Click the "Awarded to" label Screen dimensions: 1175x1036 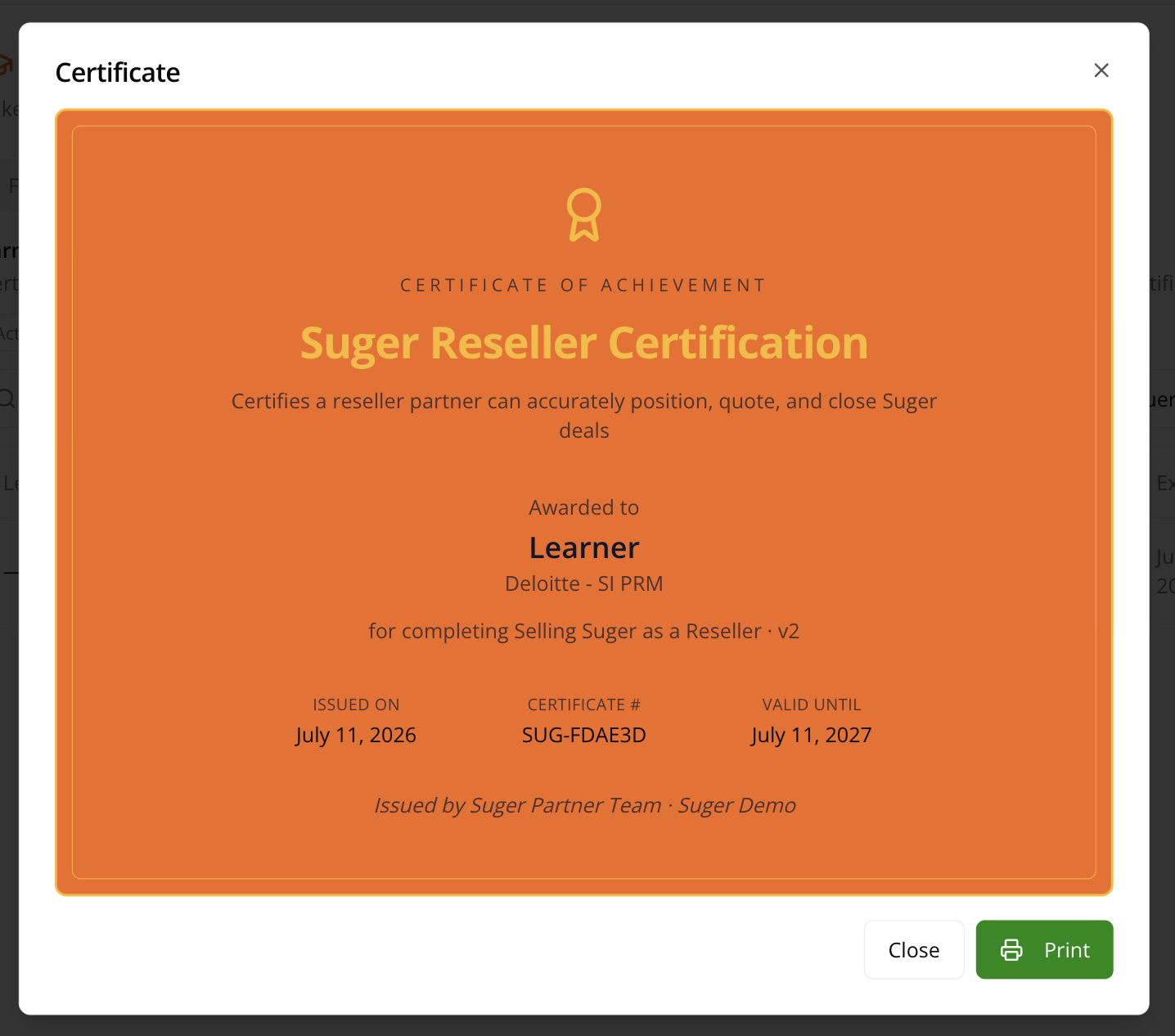click(x=584, y=507)
